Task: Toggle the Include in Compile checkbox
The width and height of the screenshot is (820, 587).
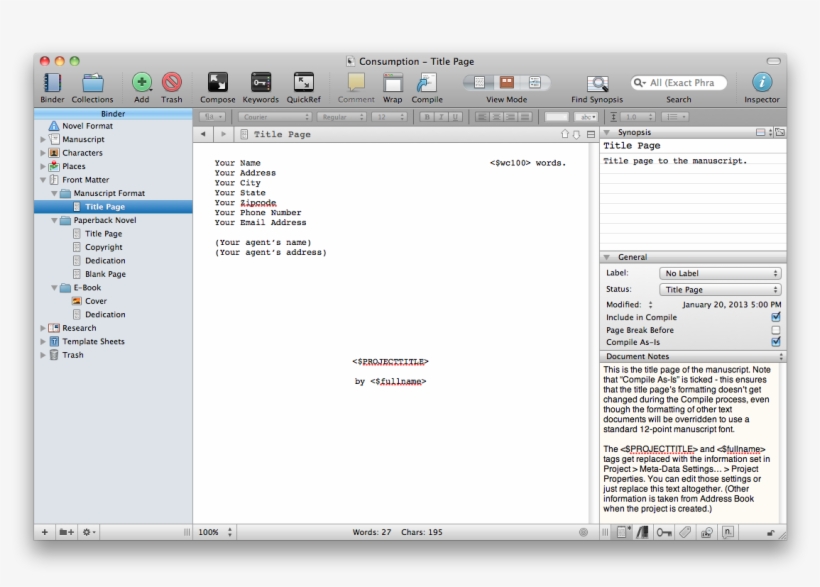Action: pyautogui.click(x=776, y=317)
